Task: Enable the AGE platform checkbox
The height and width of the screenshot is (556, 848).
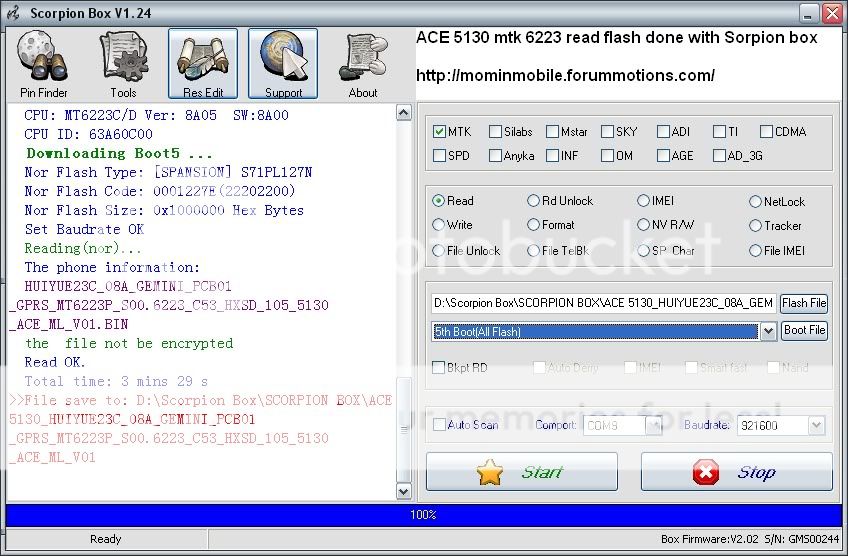Action: 663,156
